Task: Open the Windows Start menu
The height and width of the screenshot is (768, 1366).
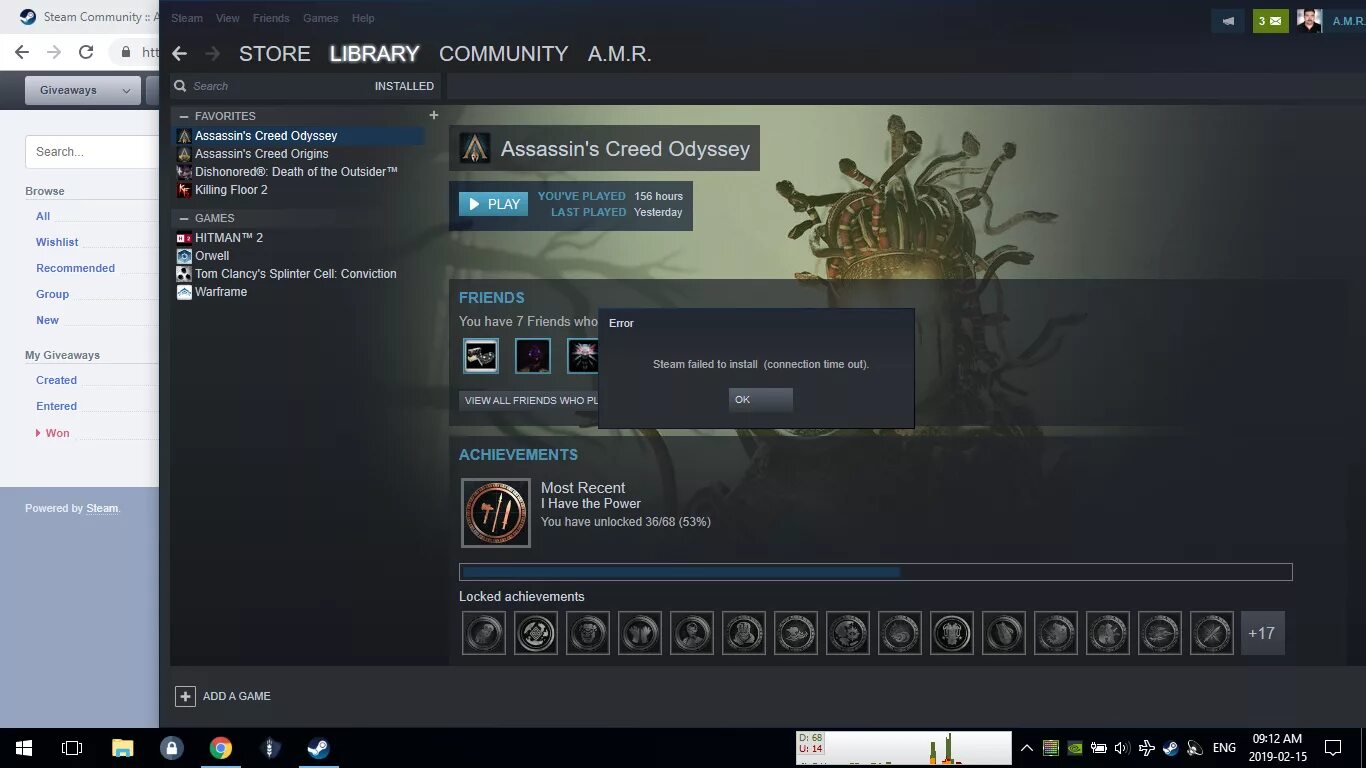Action: click(24, 748)
